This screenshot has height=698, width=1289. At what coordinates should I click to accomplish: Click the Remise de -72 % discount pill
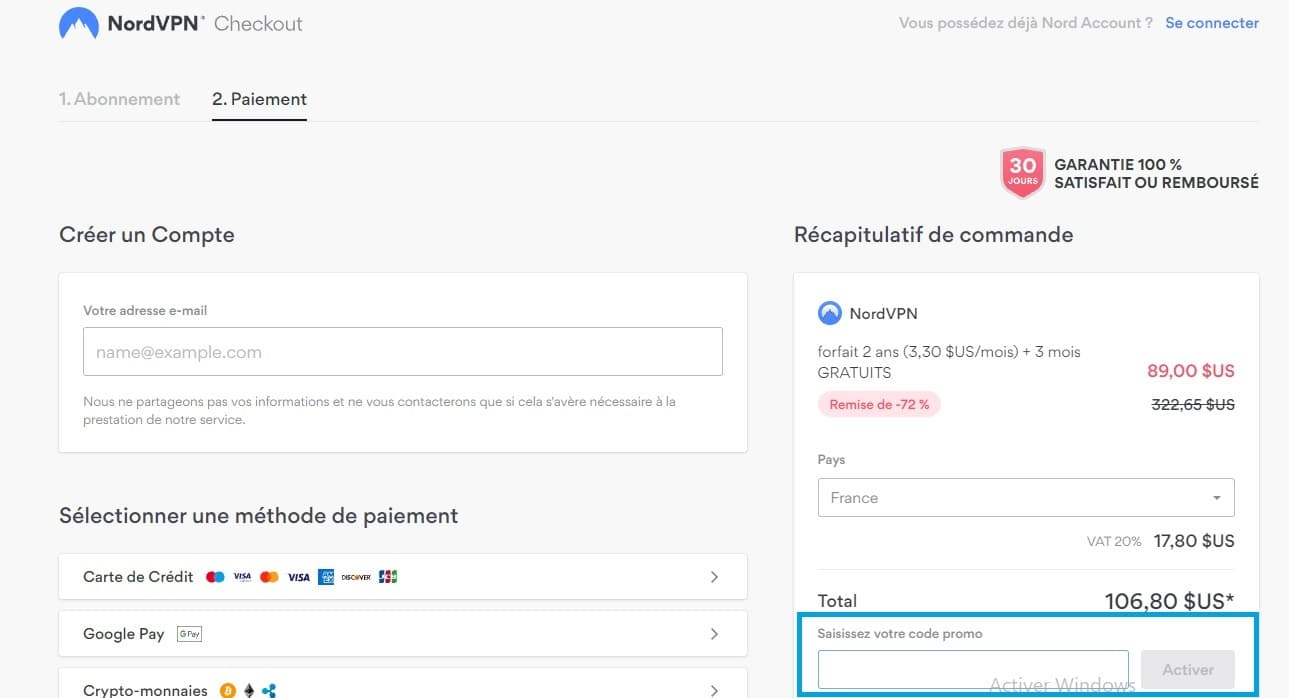coord(879,404)
